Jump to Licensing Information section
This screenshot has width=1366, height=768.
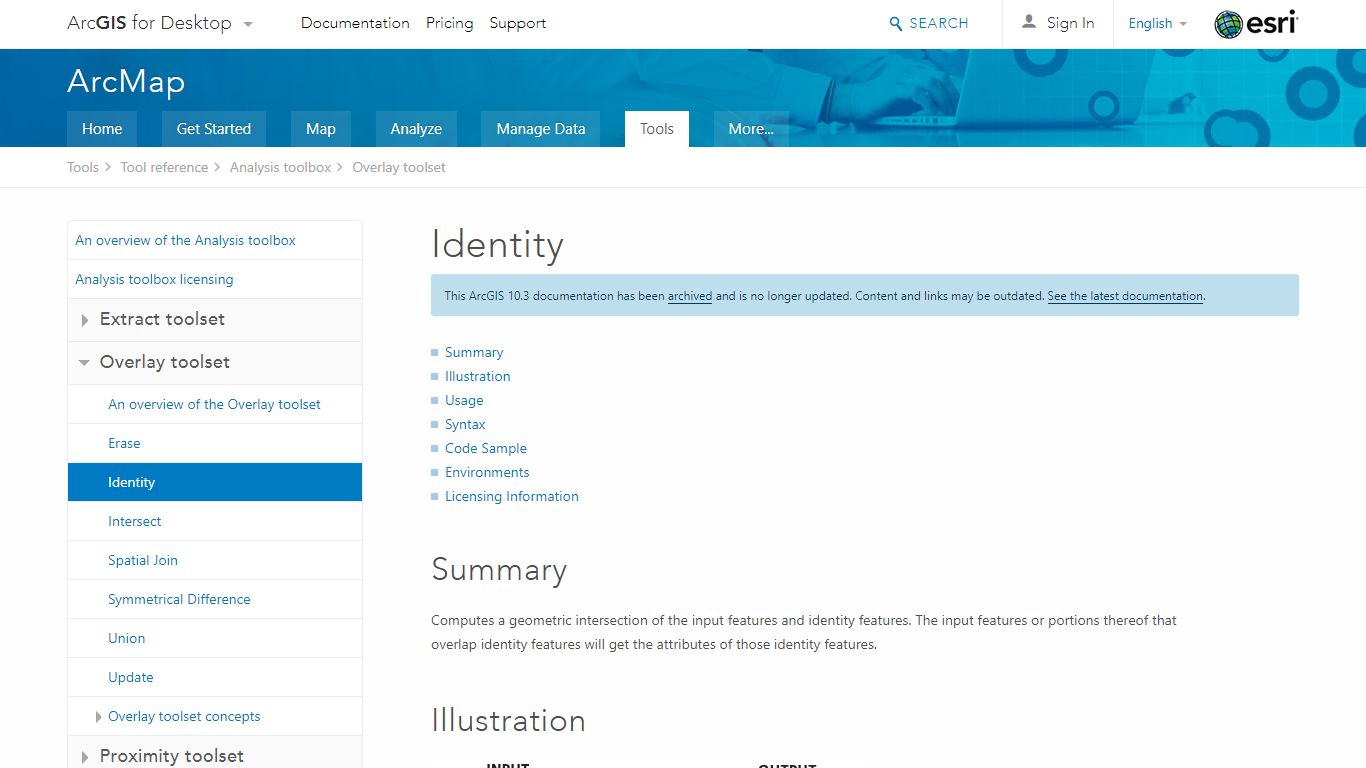[511, 497]
